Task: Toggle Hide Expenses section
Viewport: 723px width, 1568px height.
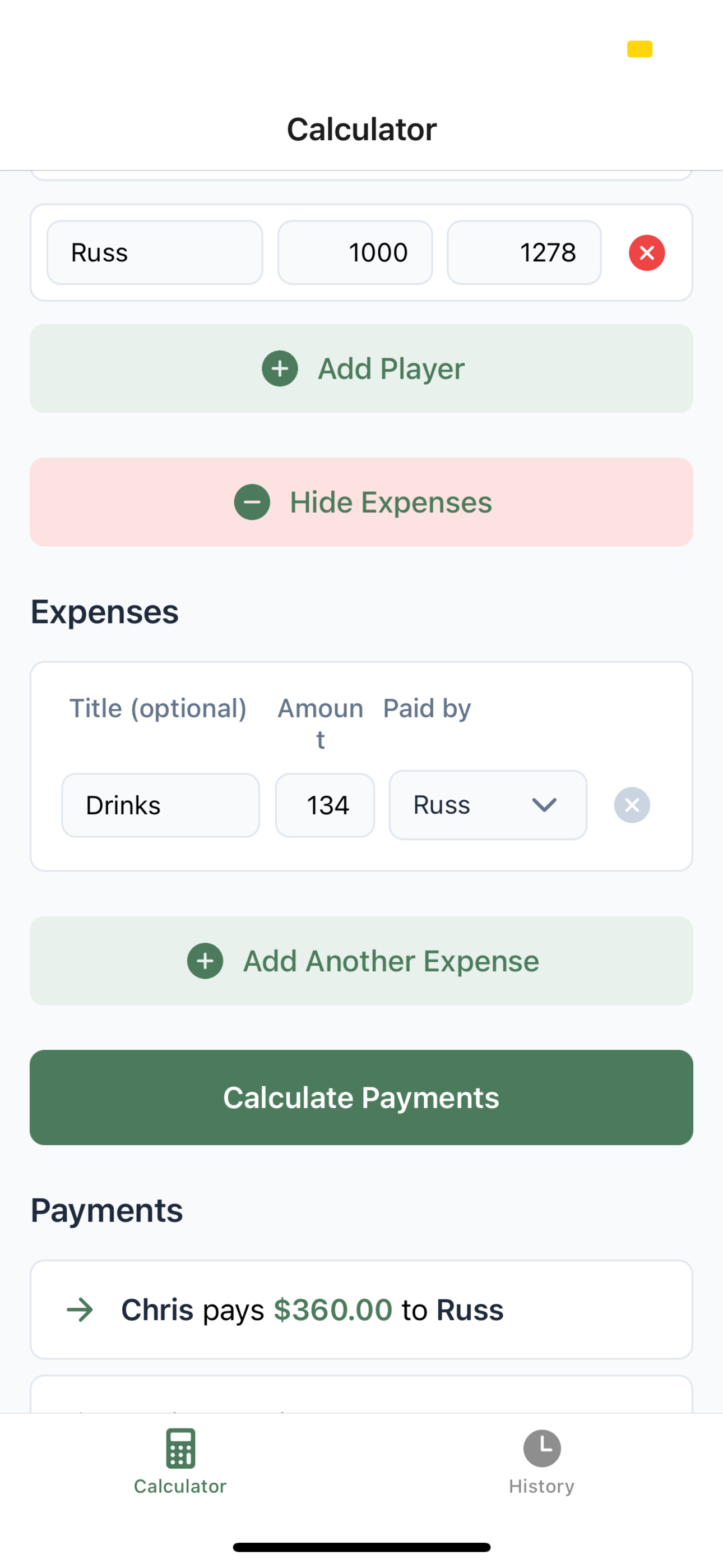Action: tap(361, 502)
